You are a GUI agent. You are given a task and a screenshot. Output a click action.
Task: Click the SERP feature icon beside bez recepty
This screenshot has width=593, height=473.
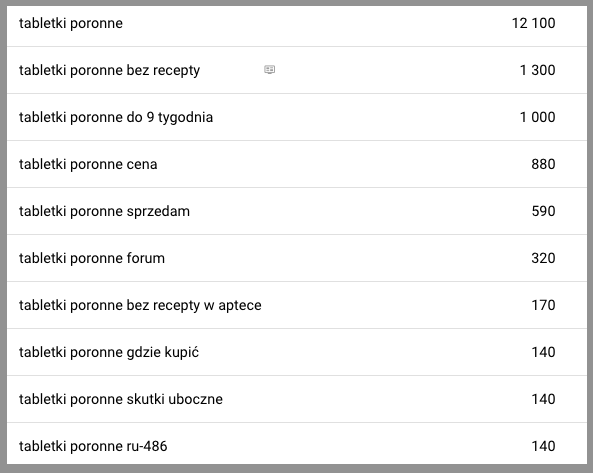coord(270,70)
